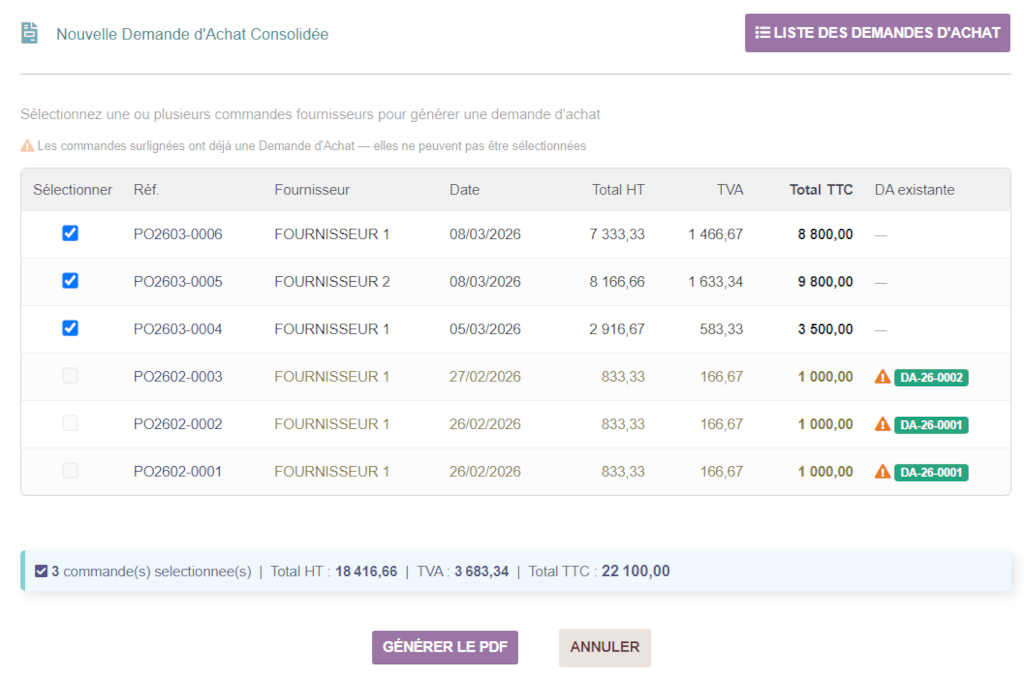Click the Fournisseur column header

pos(312,190)
